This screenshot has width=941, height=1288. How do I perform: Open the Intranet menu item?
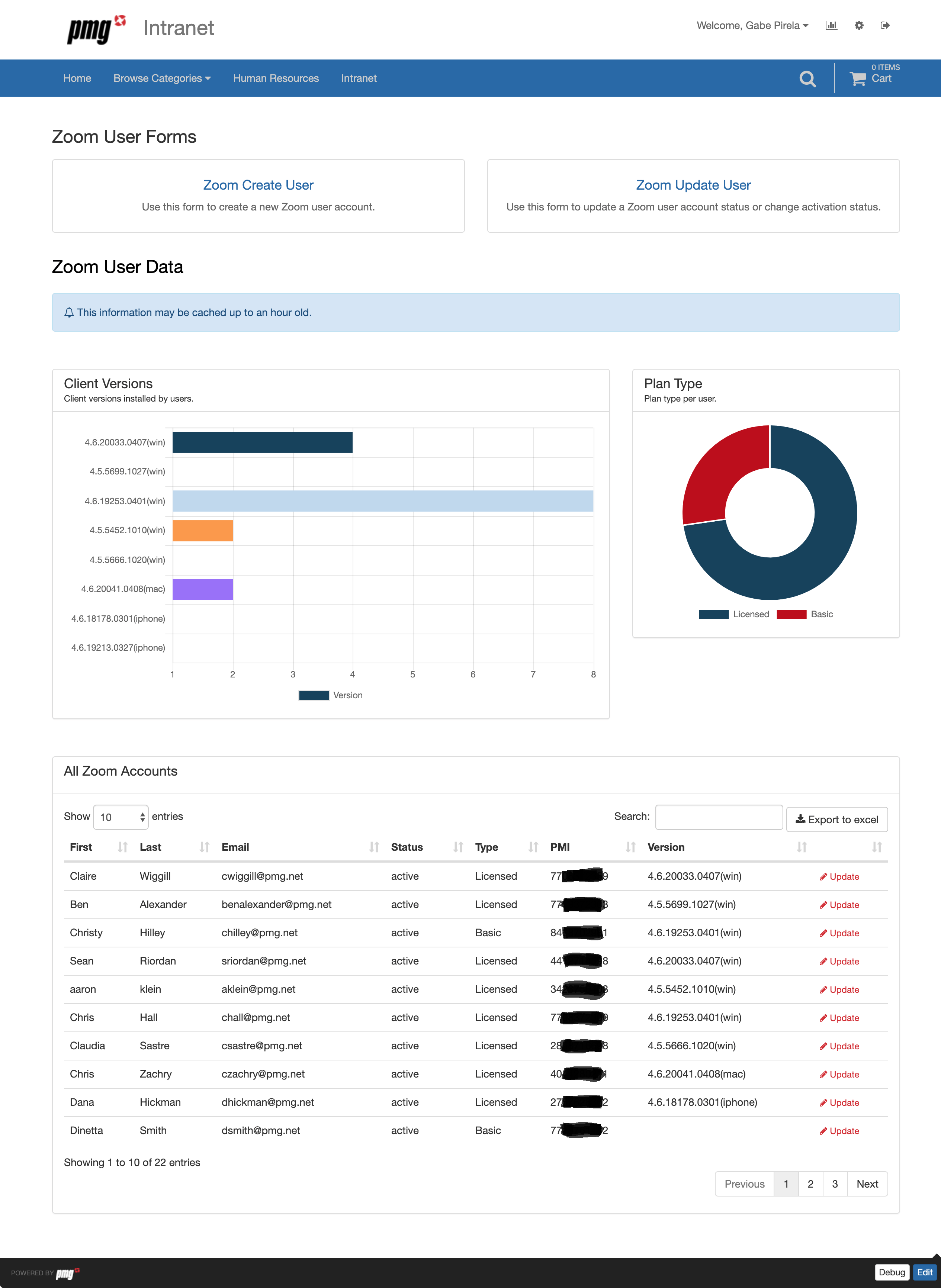click(359, 78)
